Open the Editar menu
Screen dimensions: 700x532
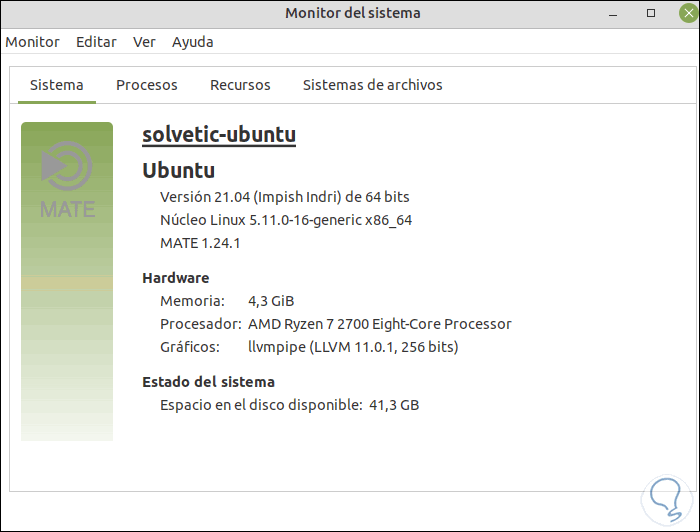96,42
